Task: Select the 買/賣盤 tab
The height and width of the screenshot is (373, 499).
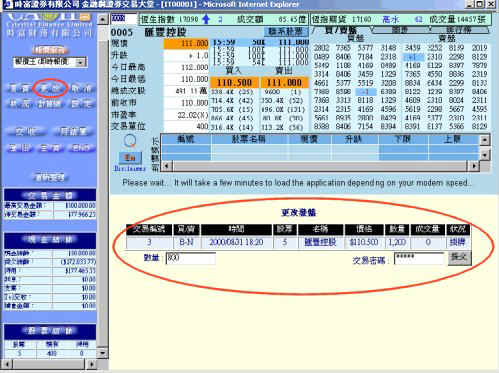Action: click(341, 30)
